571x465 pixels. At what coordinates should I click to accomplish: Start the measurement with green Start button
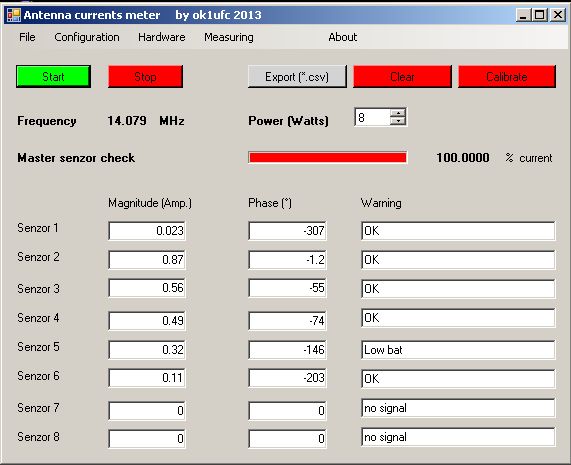54,77
